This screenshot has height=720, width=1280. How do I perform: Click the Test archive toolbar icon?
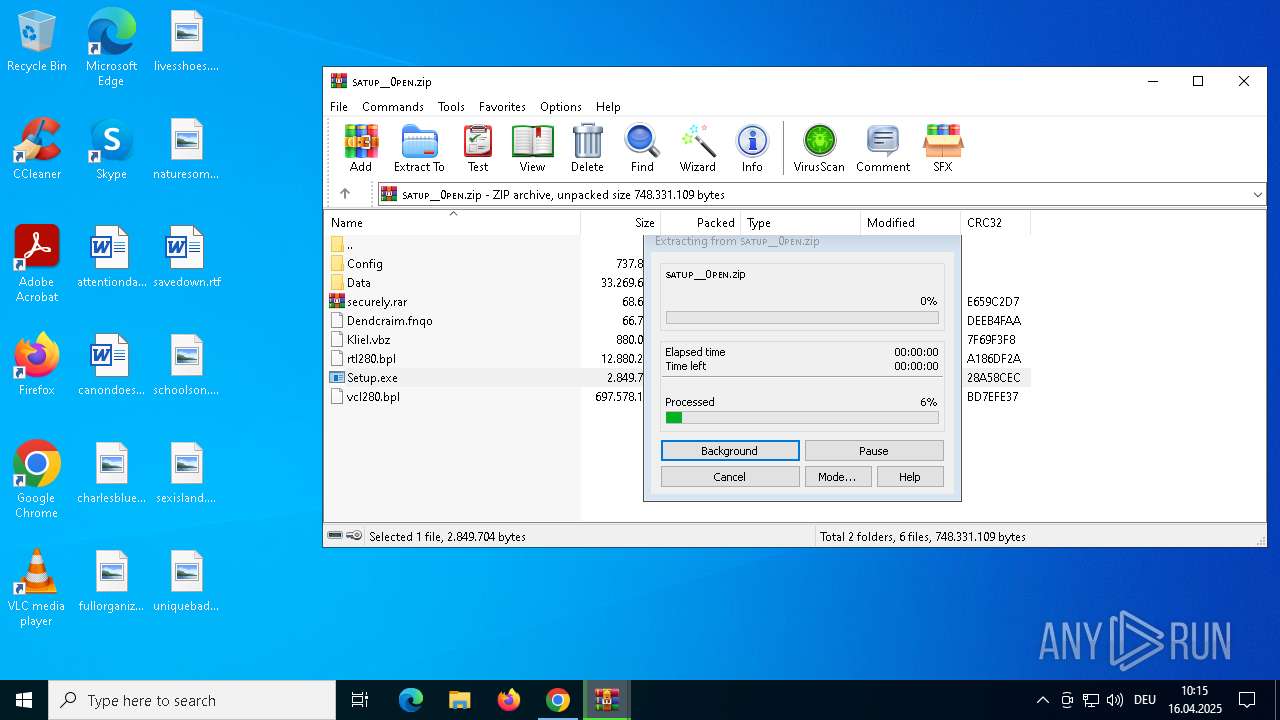tap(478, 148)
